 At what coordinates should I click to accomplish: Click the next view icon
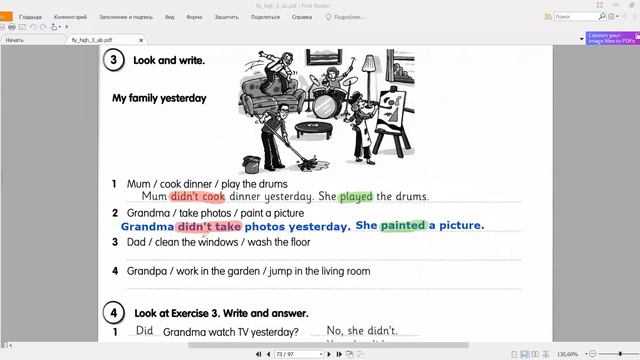pos(360,354)
